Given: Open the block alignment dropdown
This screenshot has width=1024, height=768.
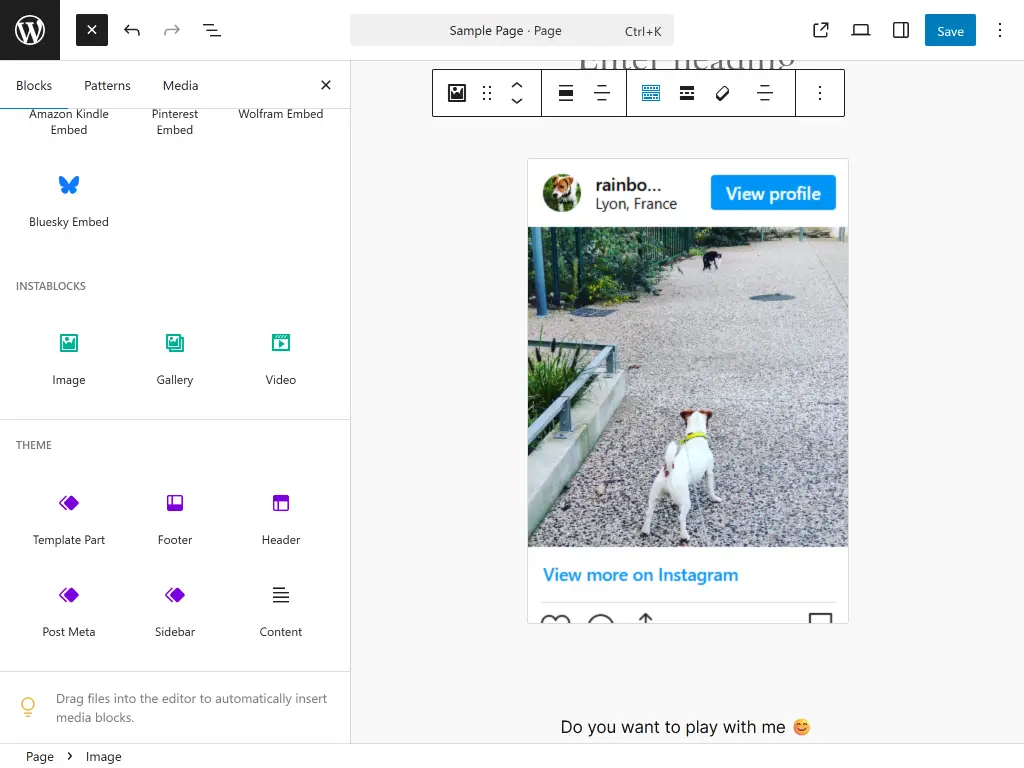Looking at the screenshot, I should pos(565,93).
